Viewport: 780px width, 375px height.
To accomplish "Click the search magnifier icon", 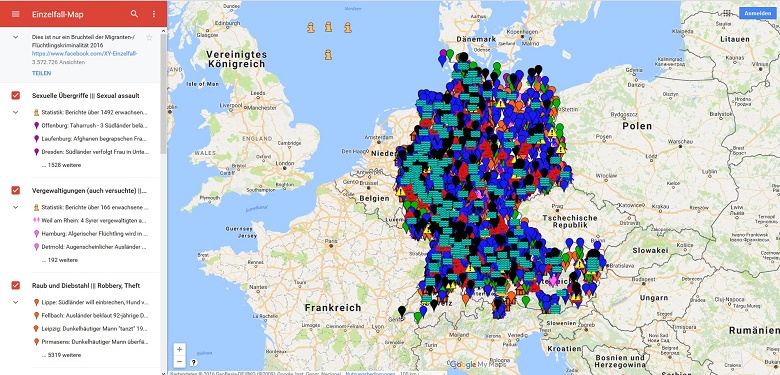I will tap(134, 13).
